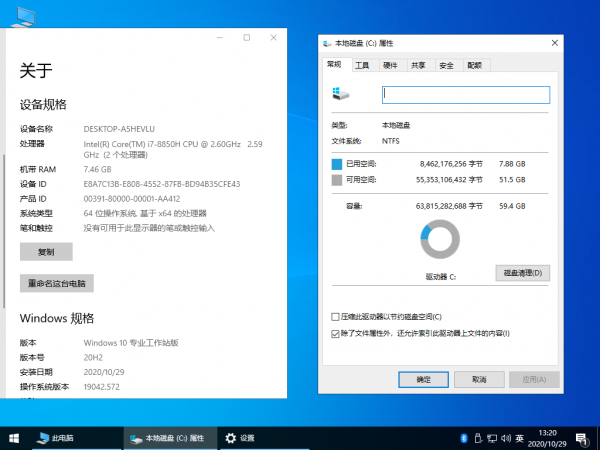Click the 复制 button in About
Image resolution: width=600 pixels, height=450 pixels.
click(46, 252)
